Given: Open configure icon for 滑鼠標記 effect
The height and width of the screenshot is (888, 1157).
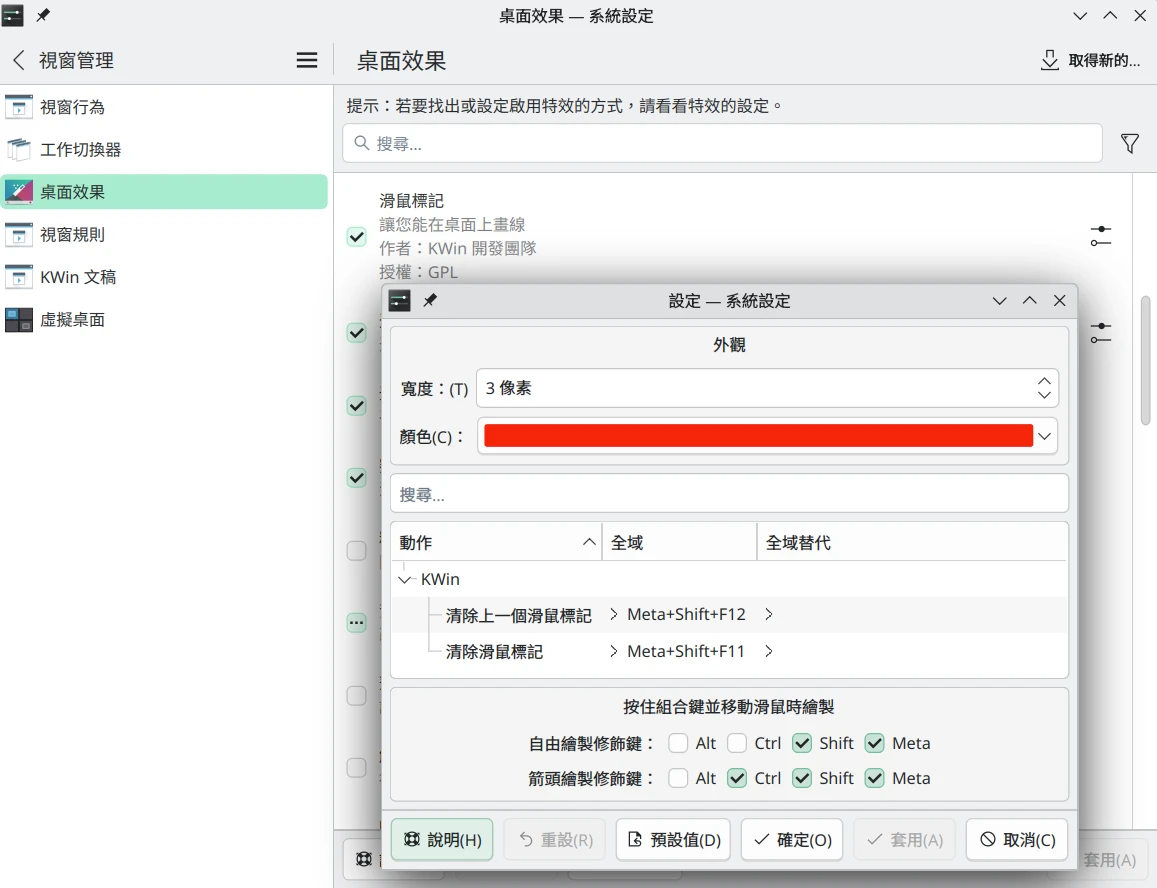Looking at the screenshot, I should 1100,237.
